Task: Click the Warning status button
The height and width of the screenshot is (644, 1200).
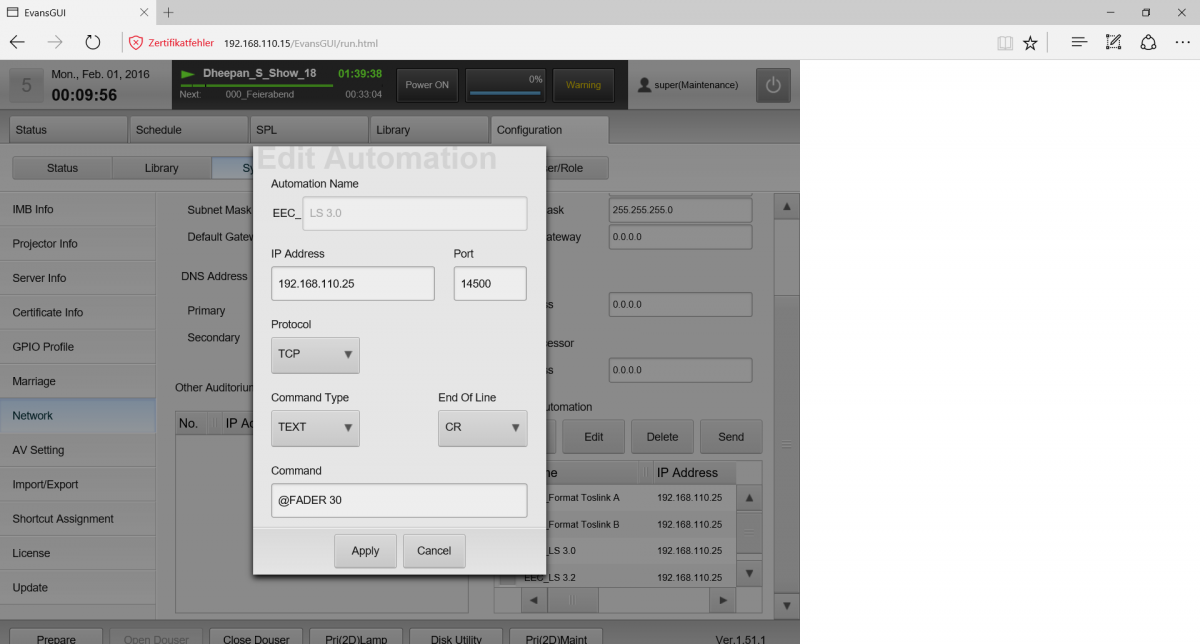Action: pos(583,85)
